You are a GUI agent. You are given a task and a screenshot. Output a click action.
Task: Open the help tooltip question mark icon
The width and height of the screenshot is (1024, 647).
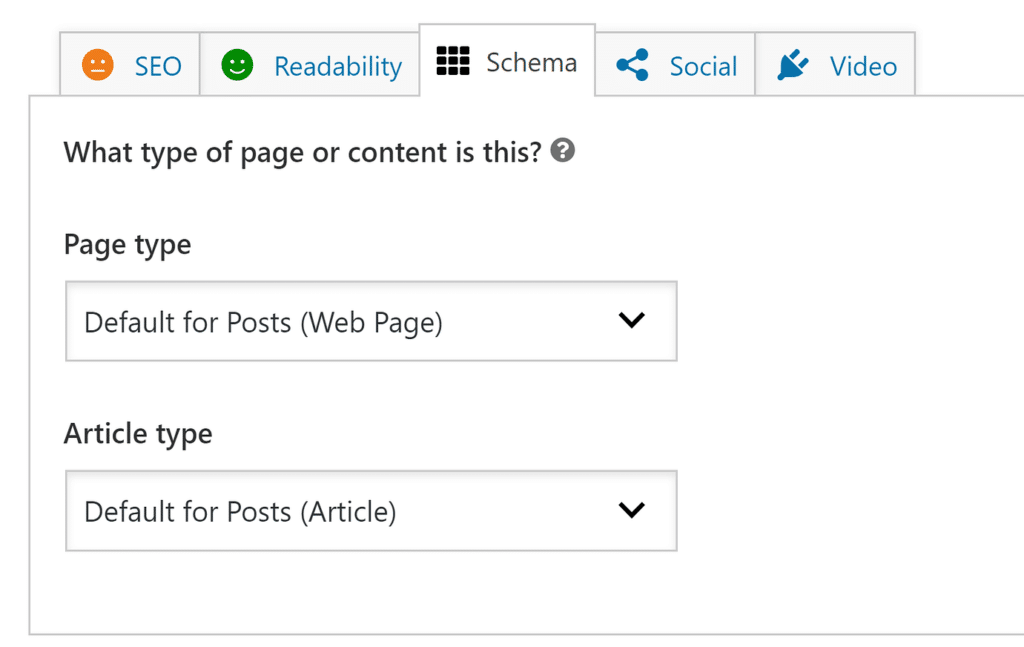click(563, 150)
